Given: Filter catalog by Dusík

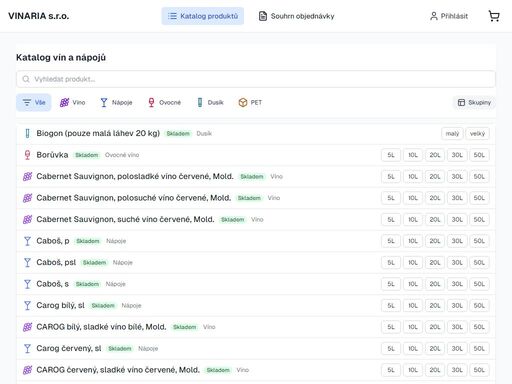Looking at the screenshot, I should pyautogui.click(x=210, y=102).
